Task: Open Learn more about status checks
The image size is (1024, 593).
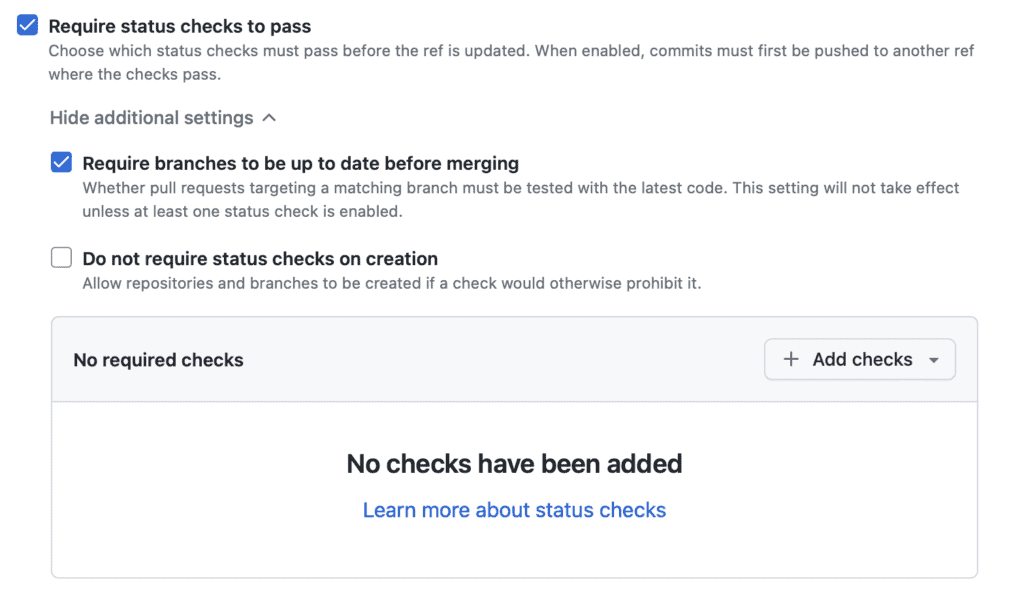Action: pyautogui.click(x=514, y=510)
